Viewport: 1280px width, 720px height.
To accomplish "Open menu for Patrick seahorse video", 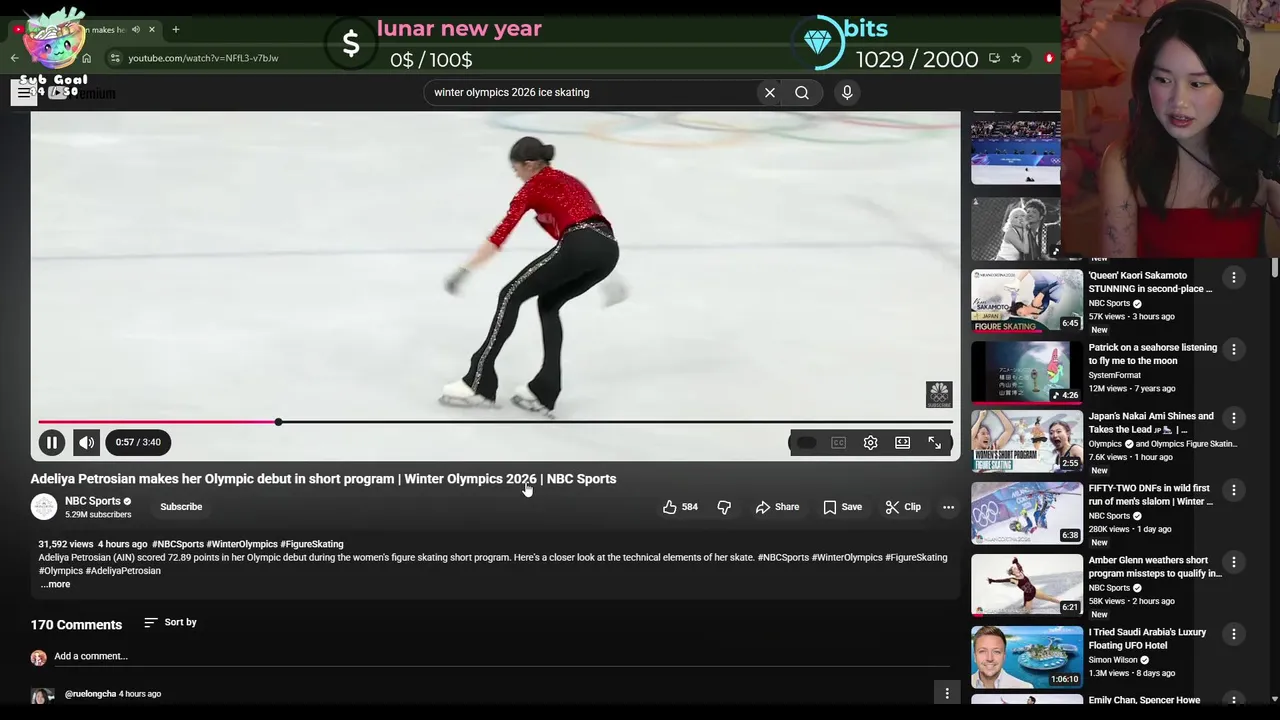I will pos(1234,349).
